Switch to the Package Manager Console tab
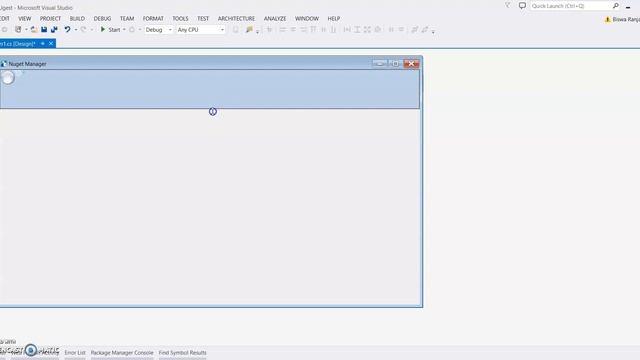Screen dimensions: 640x360 [x=122, y=353]
